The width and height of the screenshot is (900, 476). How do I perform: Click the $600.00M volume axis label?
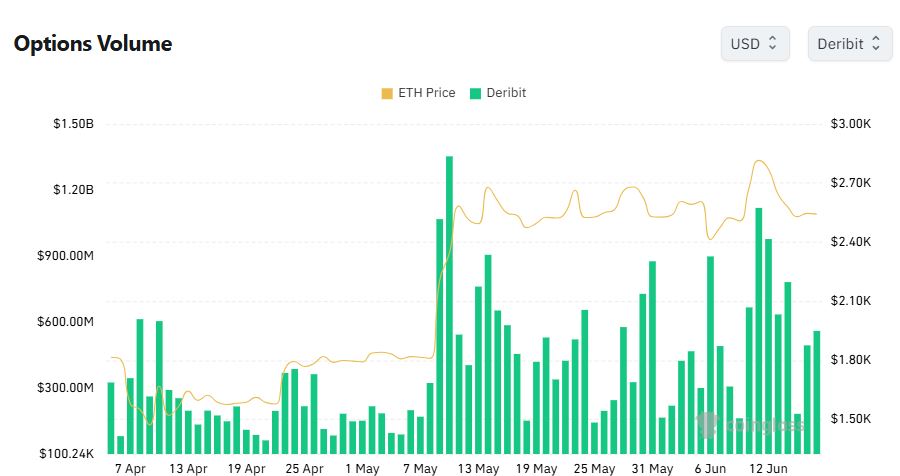tap(66, 322)
